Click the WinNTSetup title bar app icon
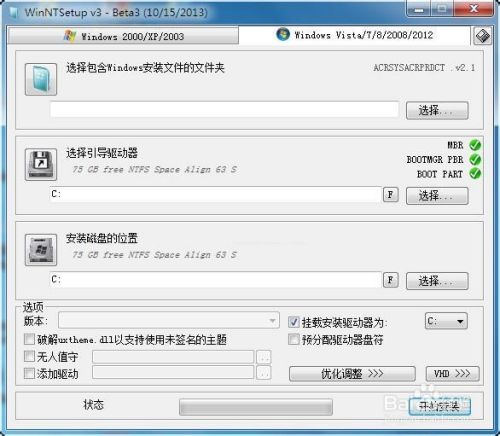The width and height of the screenshot is (500, 436). coord(14,12)
